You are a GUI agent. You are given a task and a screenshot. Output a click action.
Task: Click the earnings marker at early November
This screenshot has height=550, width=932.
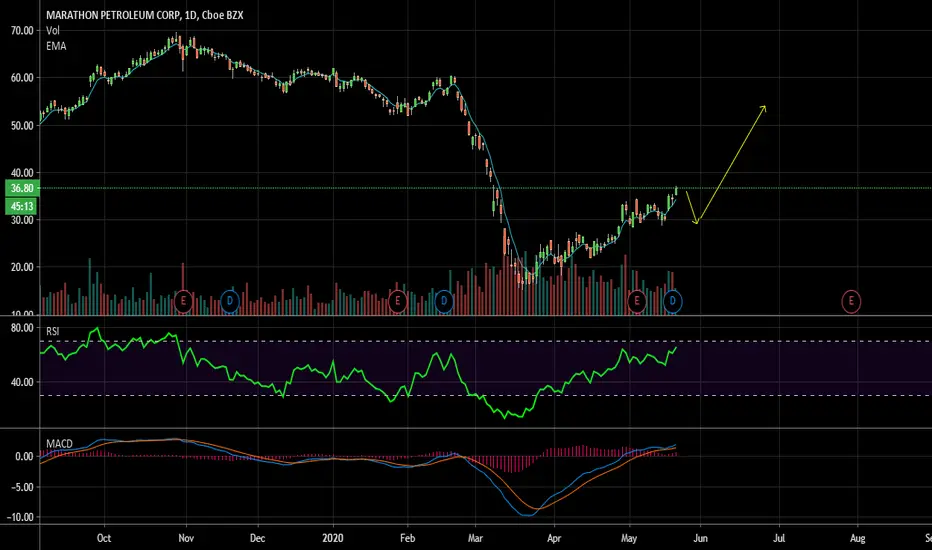(183, 301)
